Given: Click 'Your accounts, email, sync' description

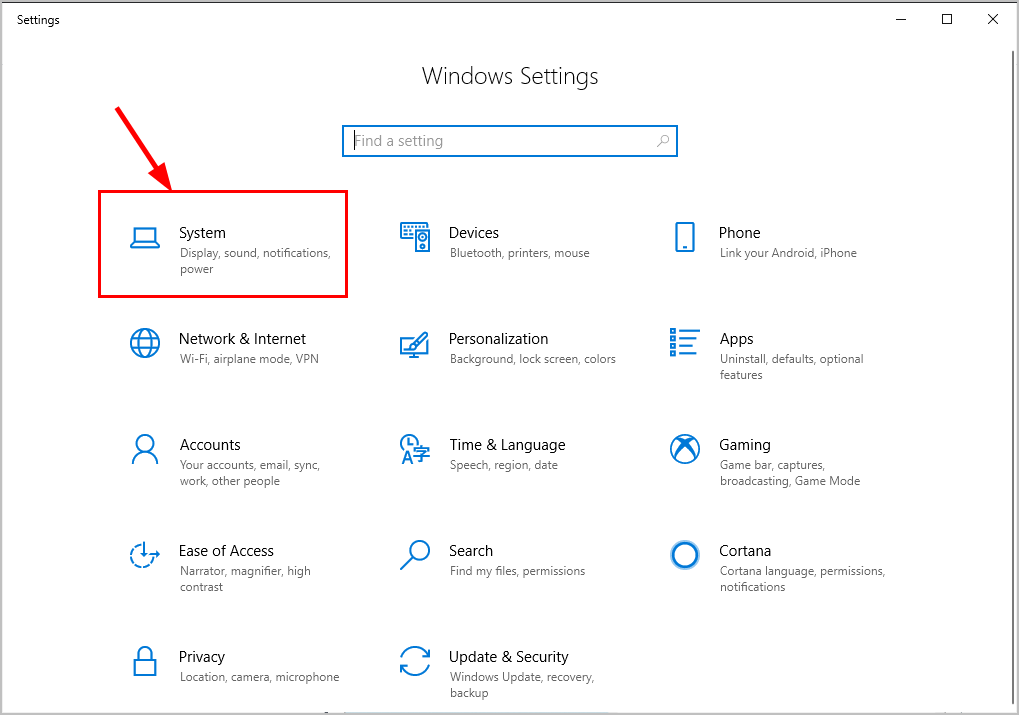Looking at the screenshot, I should click(x=250, y=473).
